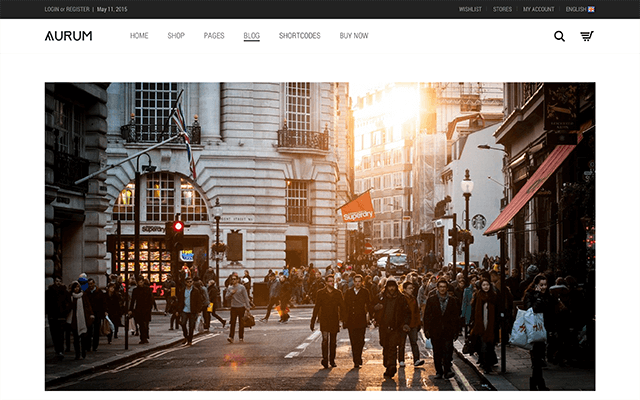Open the ENGLISH language selector

[x=576, y=9]
